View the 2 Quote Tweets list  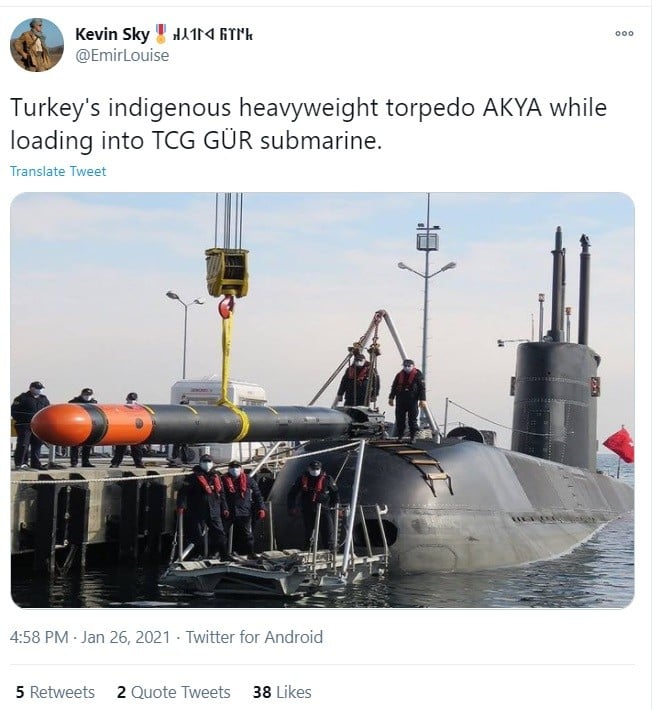(173, 692)
